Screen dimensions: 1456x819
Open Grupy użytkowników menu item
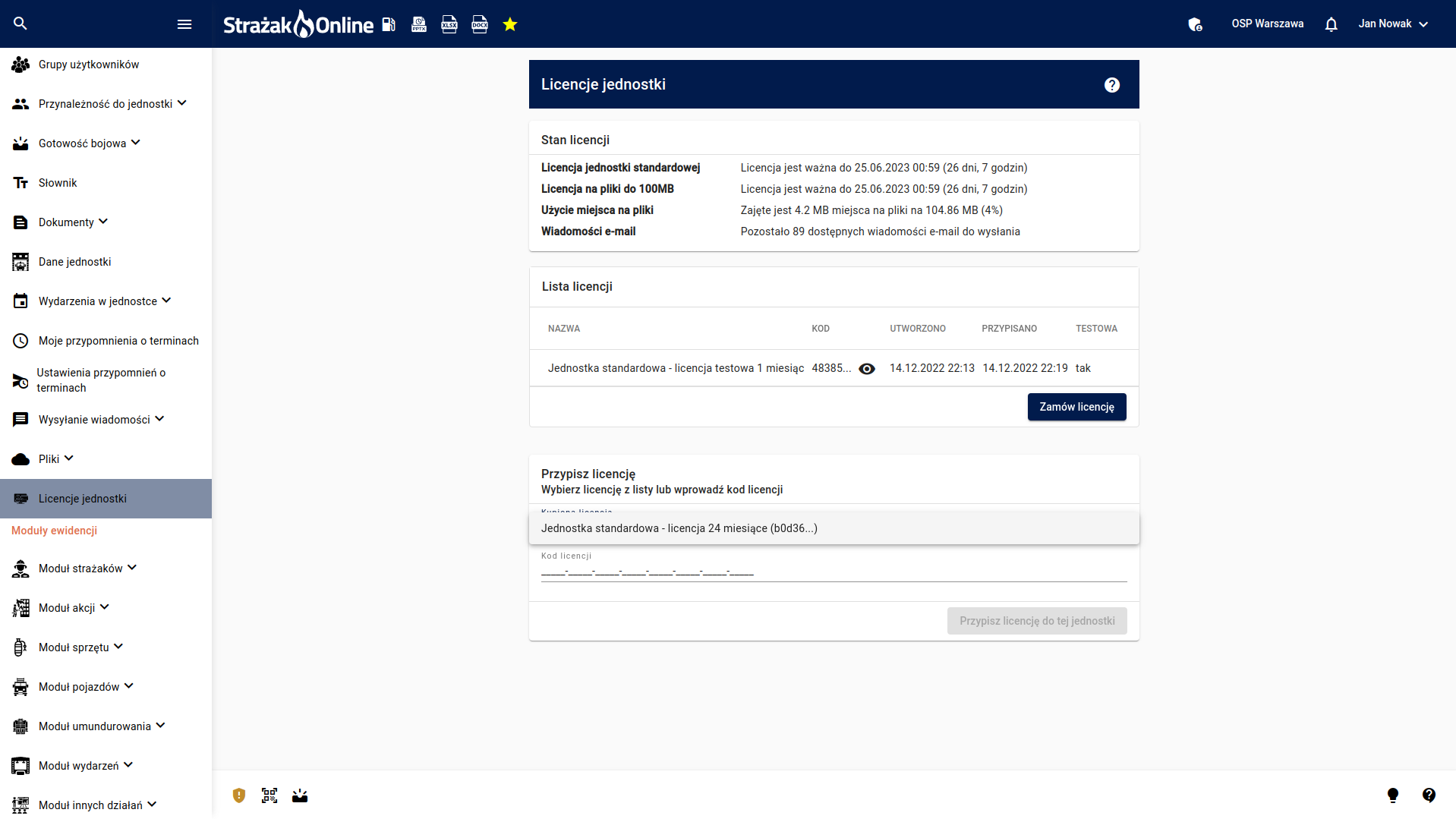106,65
